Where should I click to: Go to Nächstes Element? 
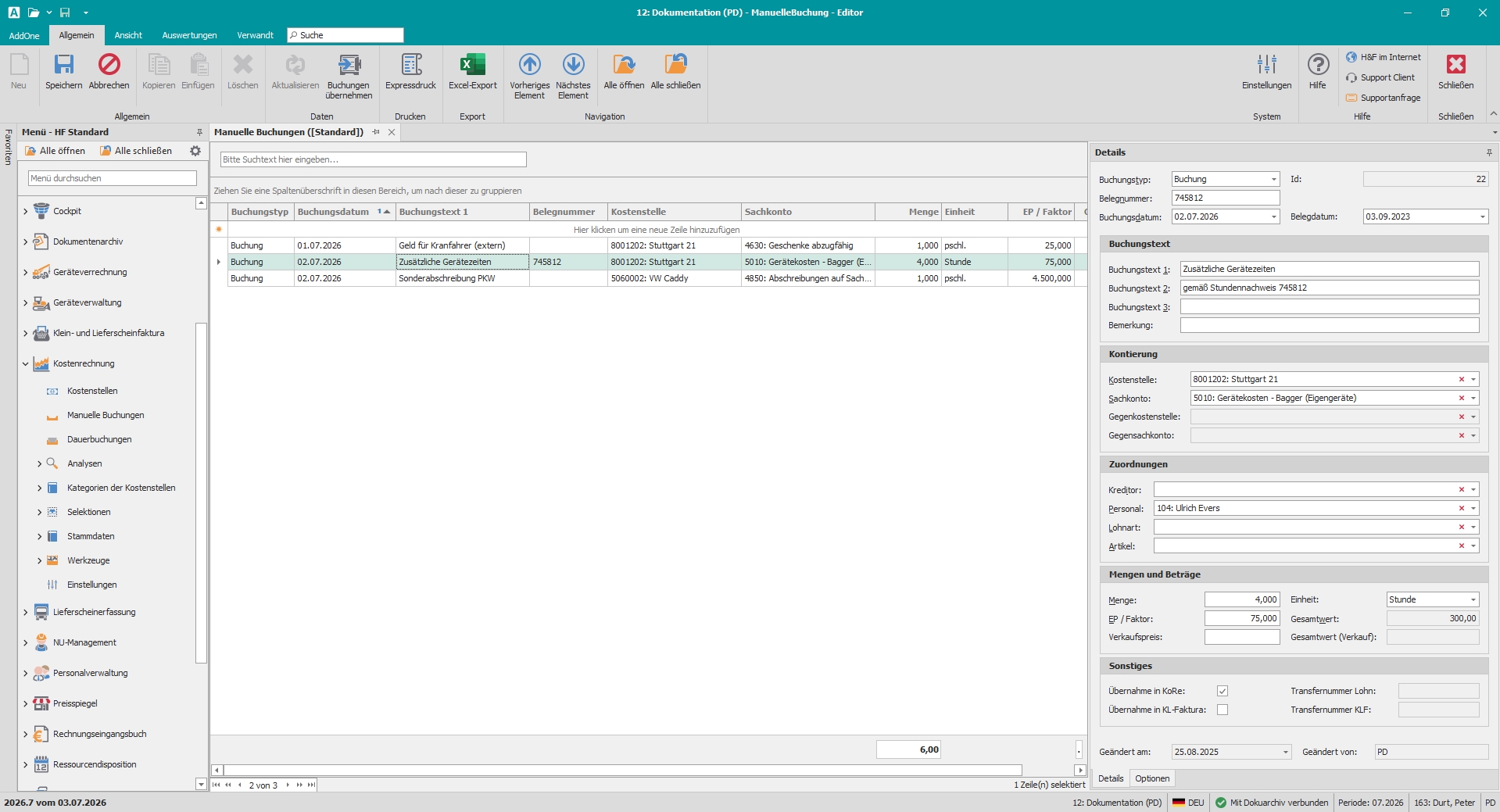click(x=573, y=75)
